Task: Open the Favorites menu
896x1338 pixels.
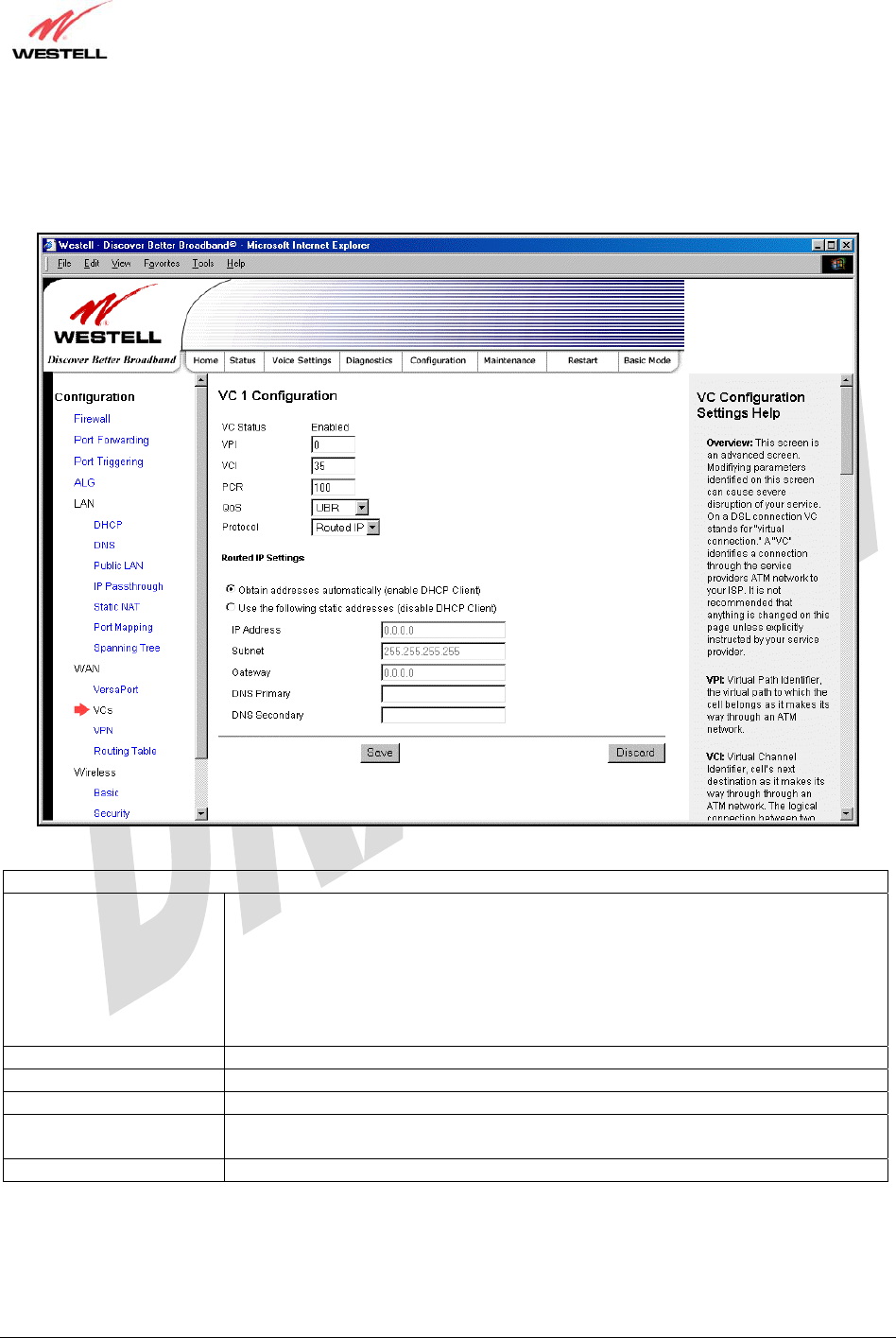Action: point(162,264)
